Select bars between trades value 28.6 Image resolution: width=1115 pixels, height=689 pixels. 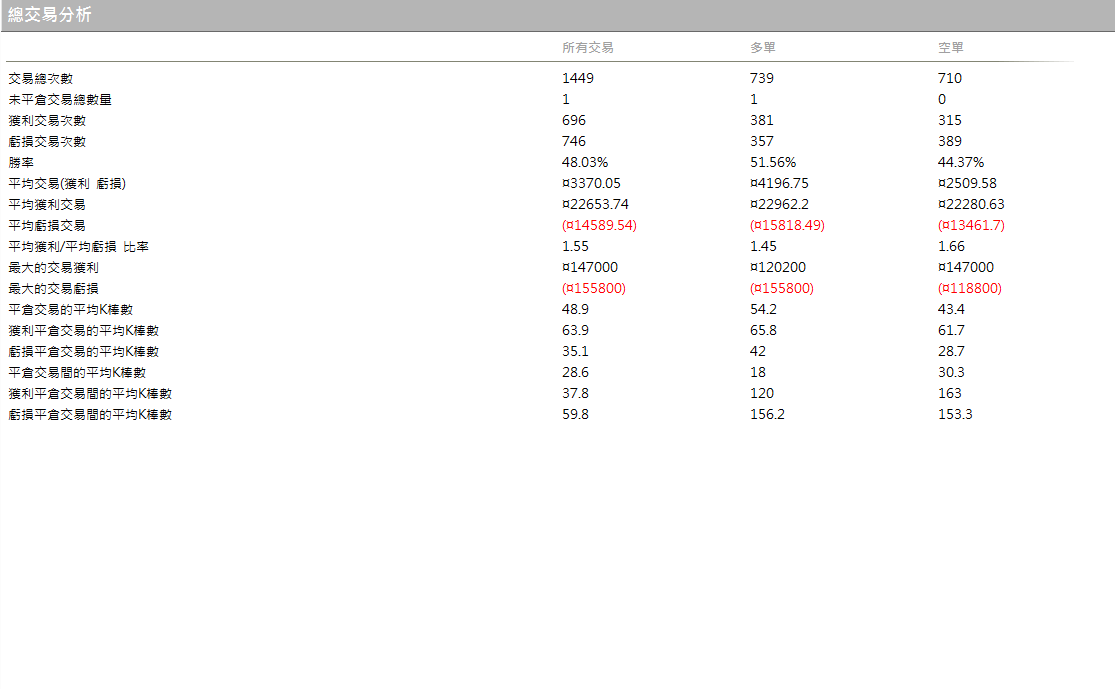coord(575,373)
